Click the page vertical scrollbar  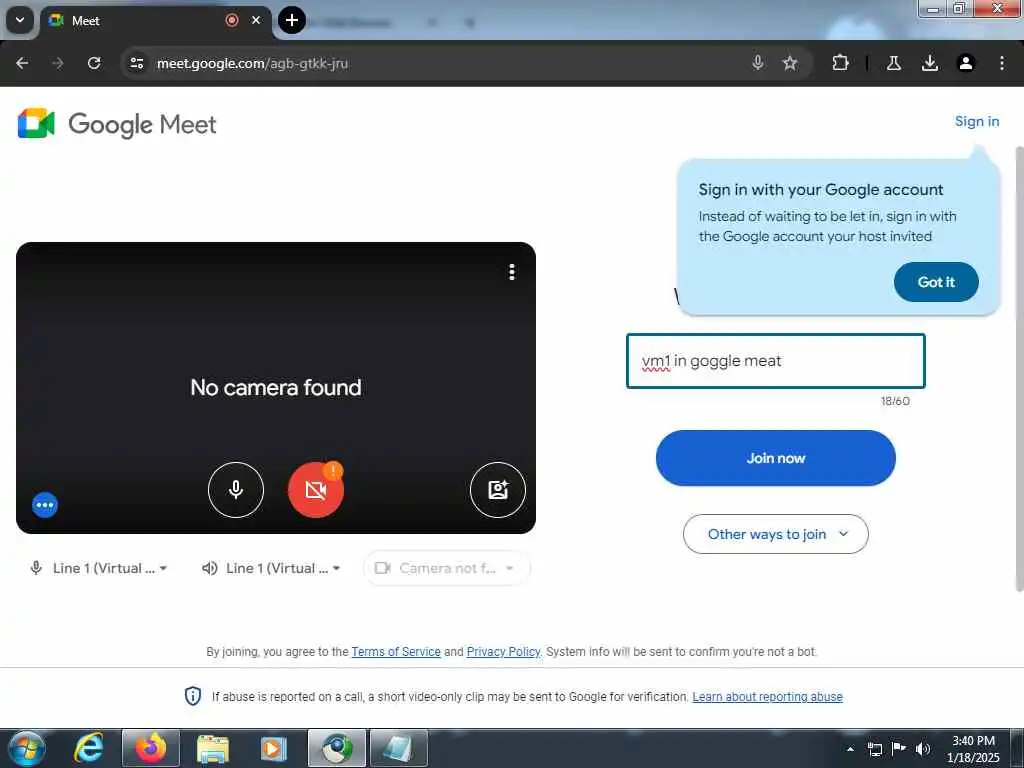(1019, 370)
